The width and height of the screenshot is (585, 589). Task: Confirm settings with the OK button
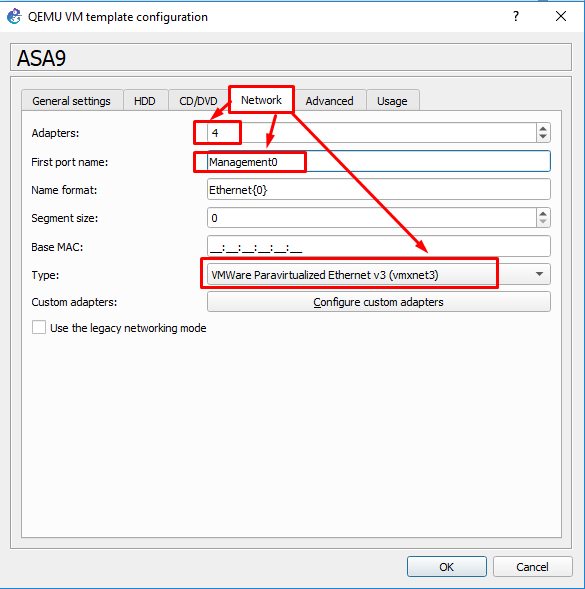pyautogui.click(x=447, y=567)
